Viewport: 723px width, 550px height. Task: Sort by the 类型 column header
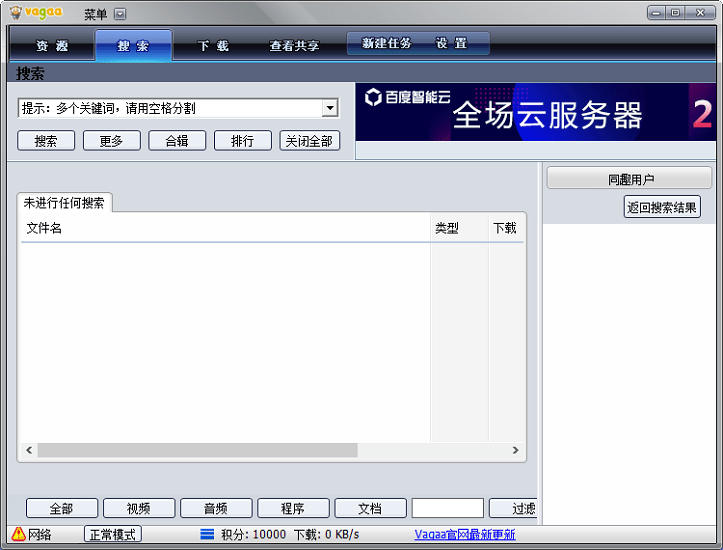click(459, 228)
